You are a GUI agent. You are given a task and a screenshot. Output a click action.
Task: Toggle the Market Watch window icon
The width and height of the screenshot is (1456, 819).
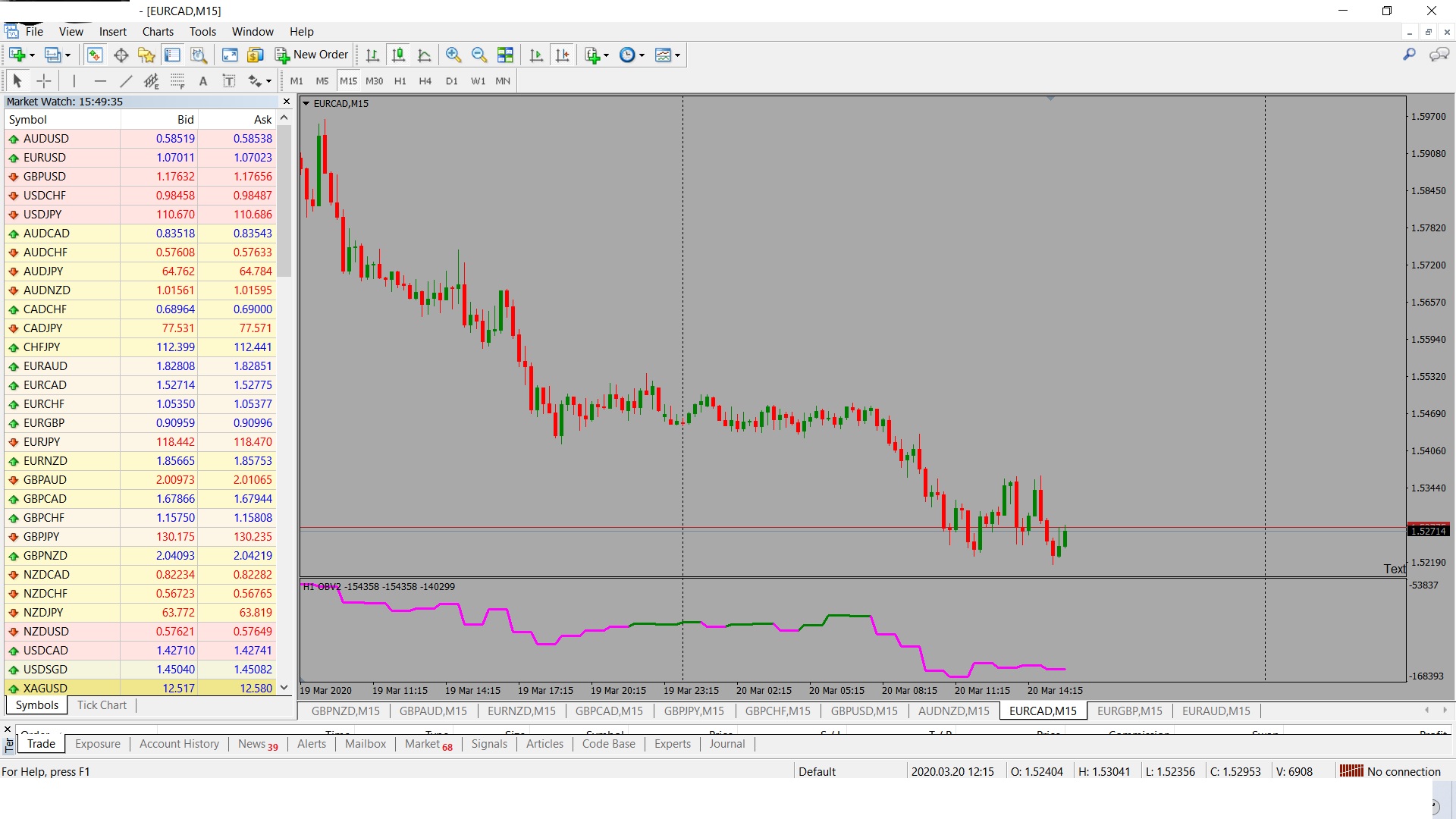[95, 55]
